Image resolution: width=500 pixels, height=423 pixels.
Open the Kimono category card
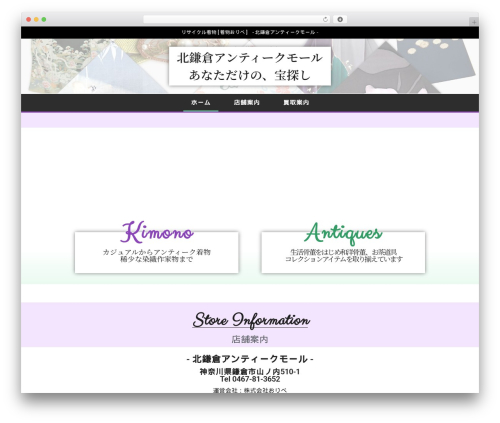[x=157, y=252]
